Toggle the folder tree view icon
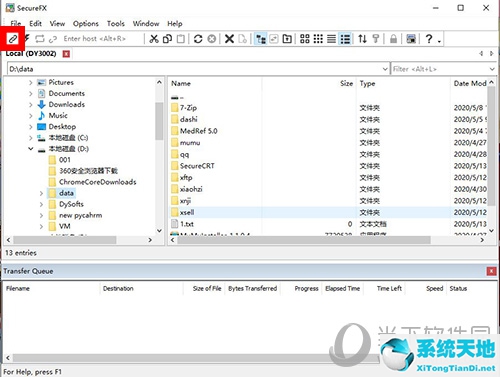The image size is (500, 377). coord(261,39)
